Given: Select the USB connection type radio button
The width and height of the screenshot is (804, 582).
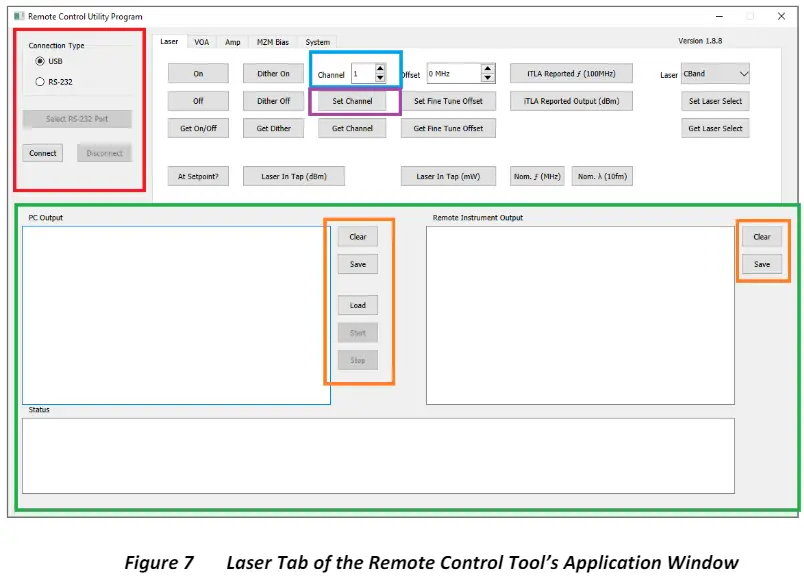Looking at the screenshot, I should [40, 61].
